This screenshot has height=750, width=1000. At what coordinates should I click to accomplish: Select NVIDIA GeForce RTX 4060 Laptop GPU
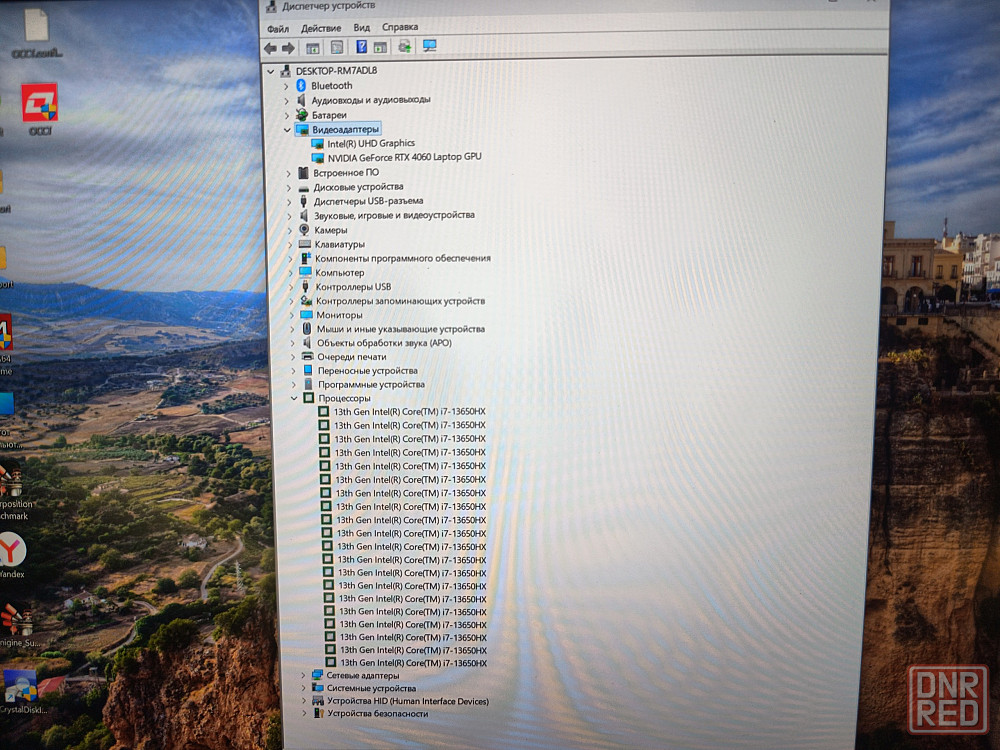404,157
